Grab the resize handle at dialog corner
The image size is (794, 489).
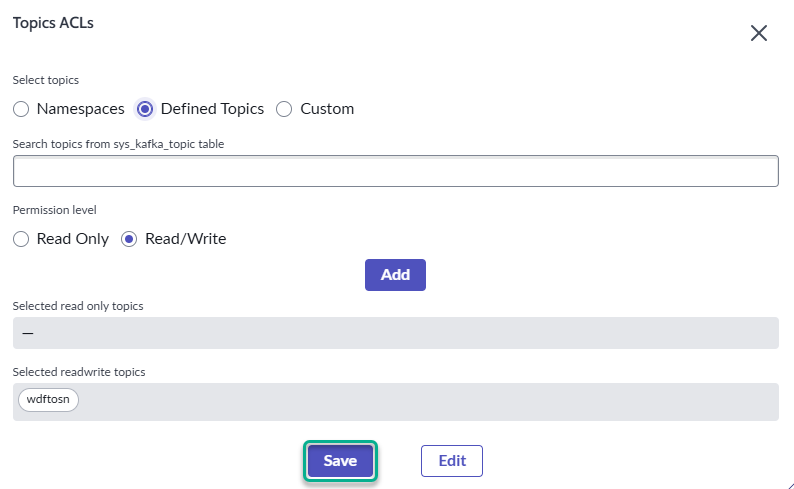click(x=788, y=483)
